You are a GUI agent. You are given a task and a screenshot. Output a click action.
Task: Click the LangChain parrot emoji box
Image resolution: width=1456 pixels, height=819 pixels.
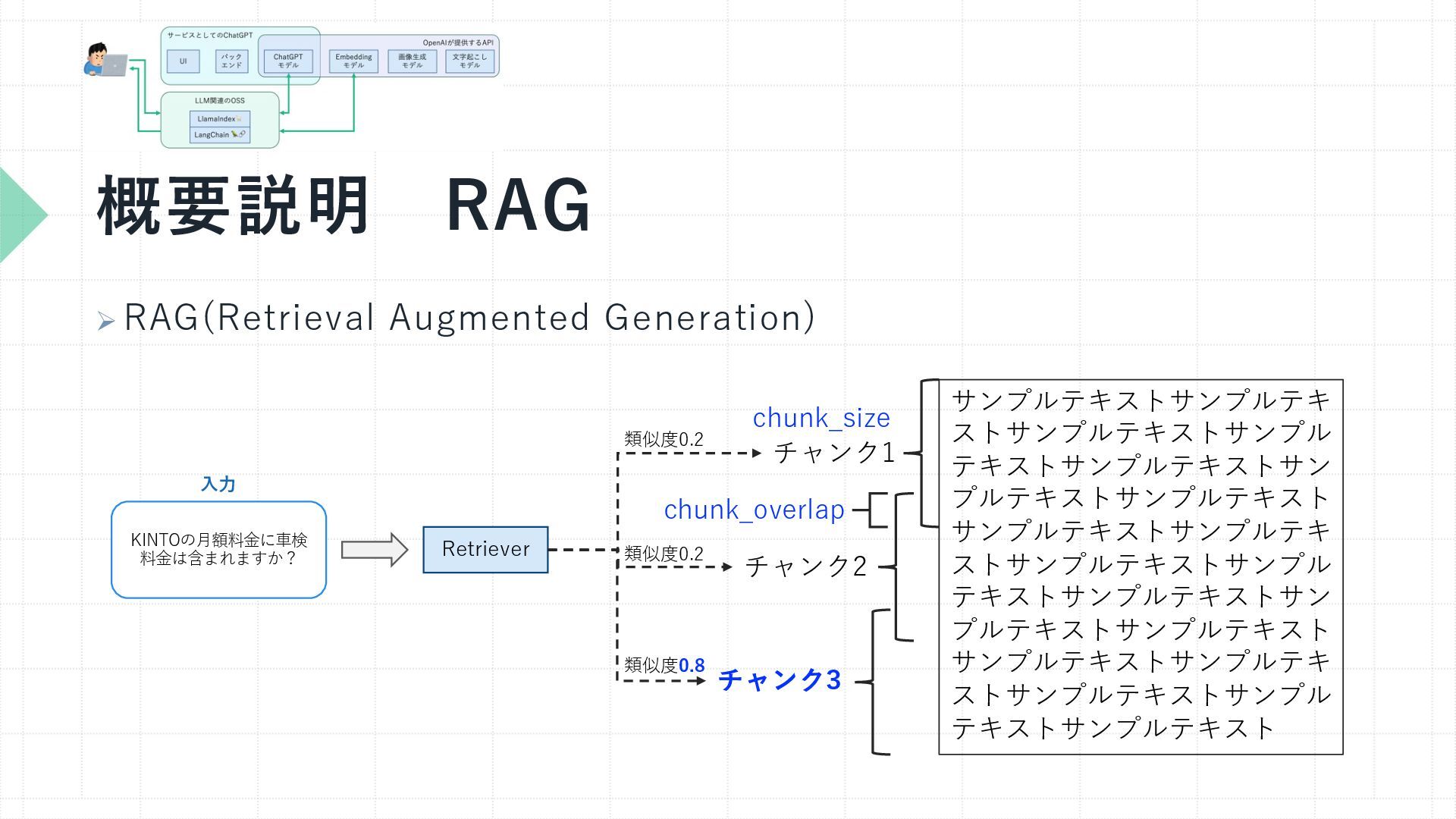pyautogui.click(x=220, y=135)
